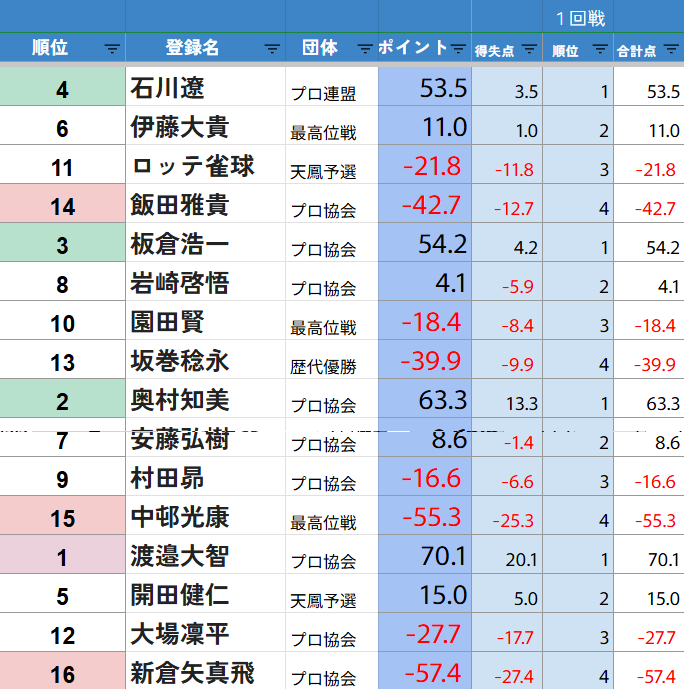Click points cell 63.3 in ポイント column
The image size is (684, 689).
(x=425, y=399)
